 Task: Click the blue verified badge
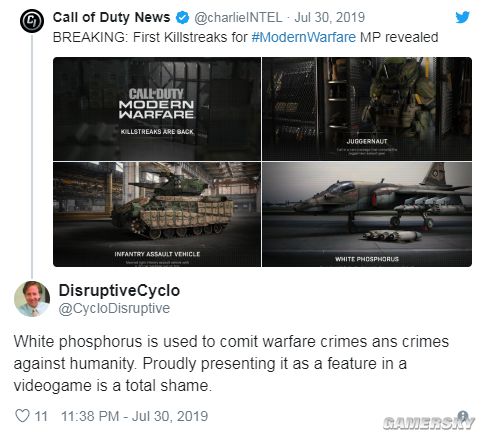click(182, 18)
